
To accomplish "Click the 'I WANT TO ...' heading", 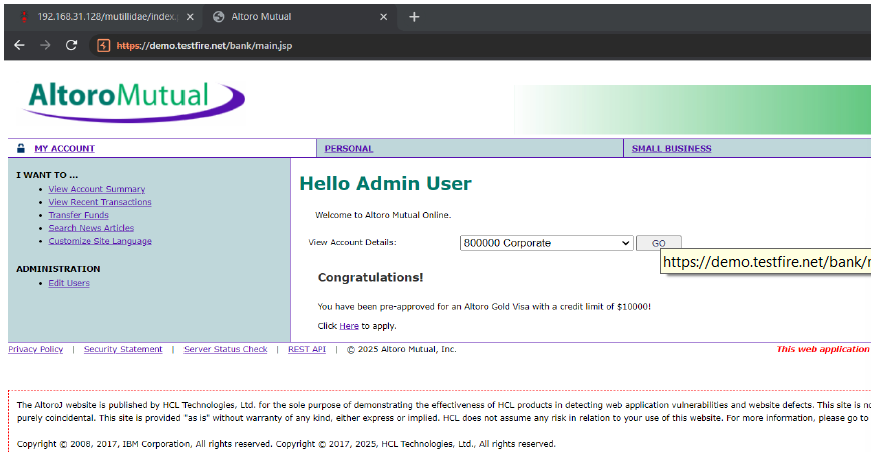I will pos(47,175).
